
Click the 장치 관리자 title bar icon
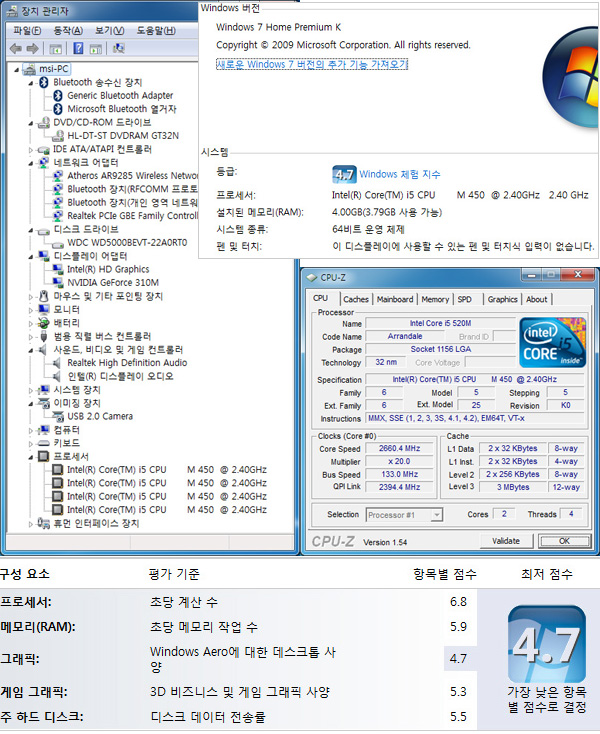click(13, 11)
